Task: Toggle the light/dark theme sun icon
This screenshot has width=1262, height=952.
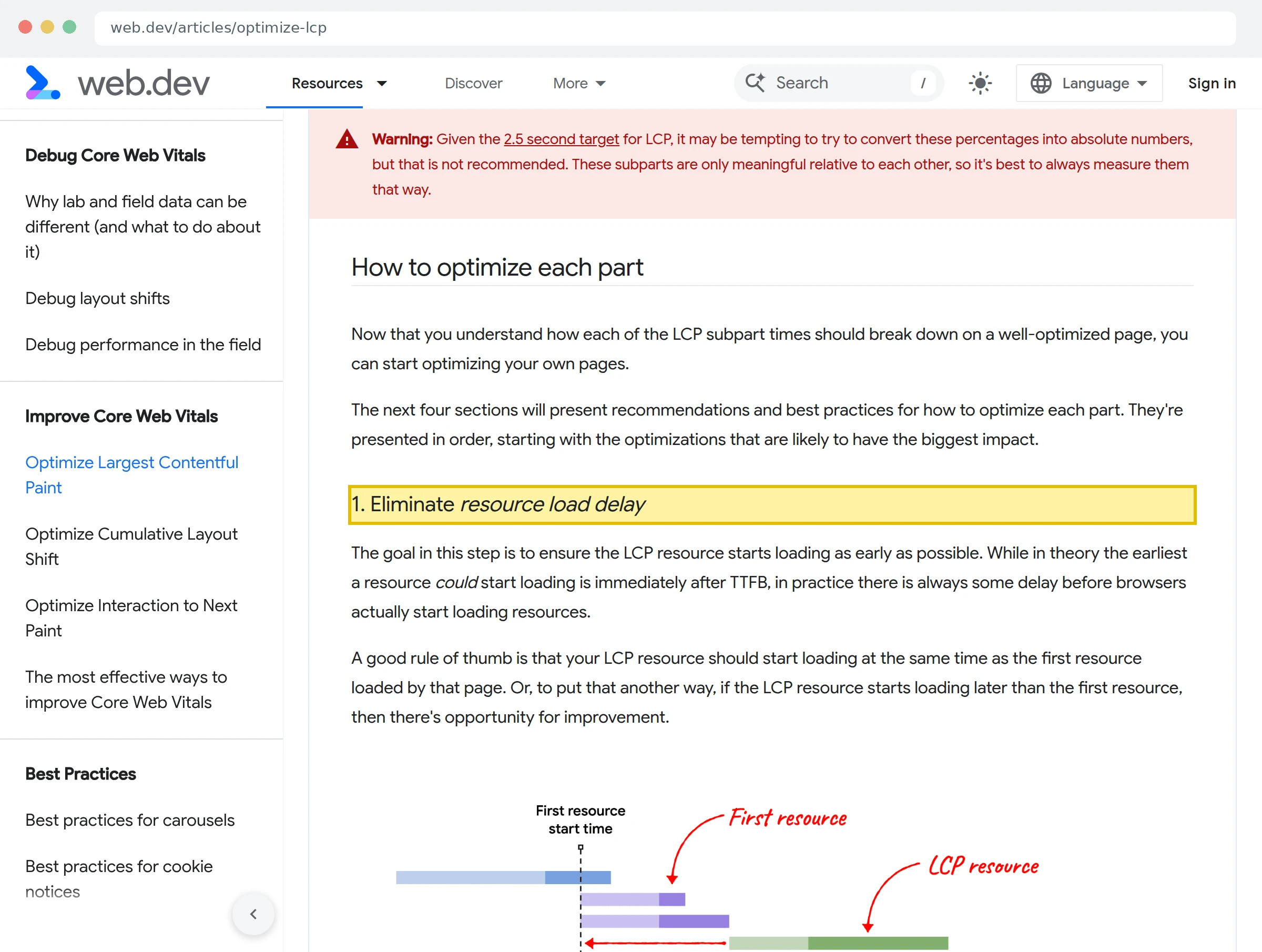Action: 980,83
